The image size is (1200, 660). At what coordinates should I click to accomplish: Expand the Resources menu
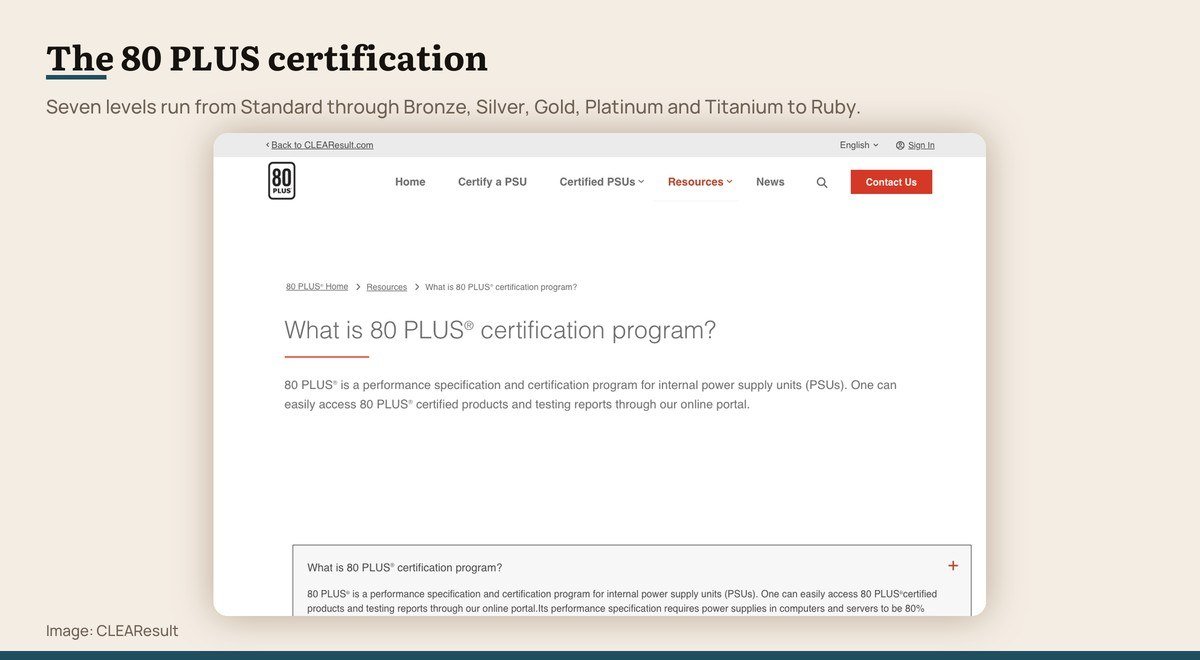(700, 182)
